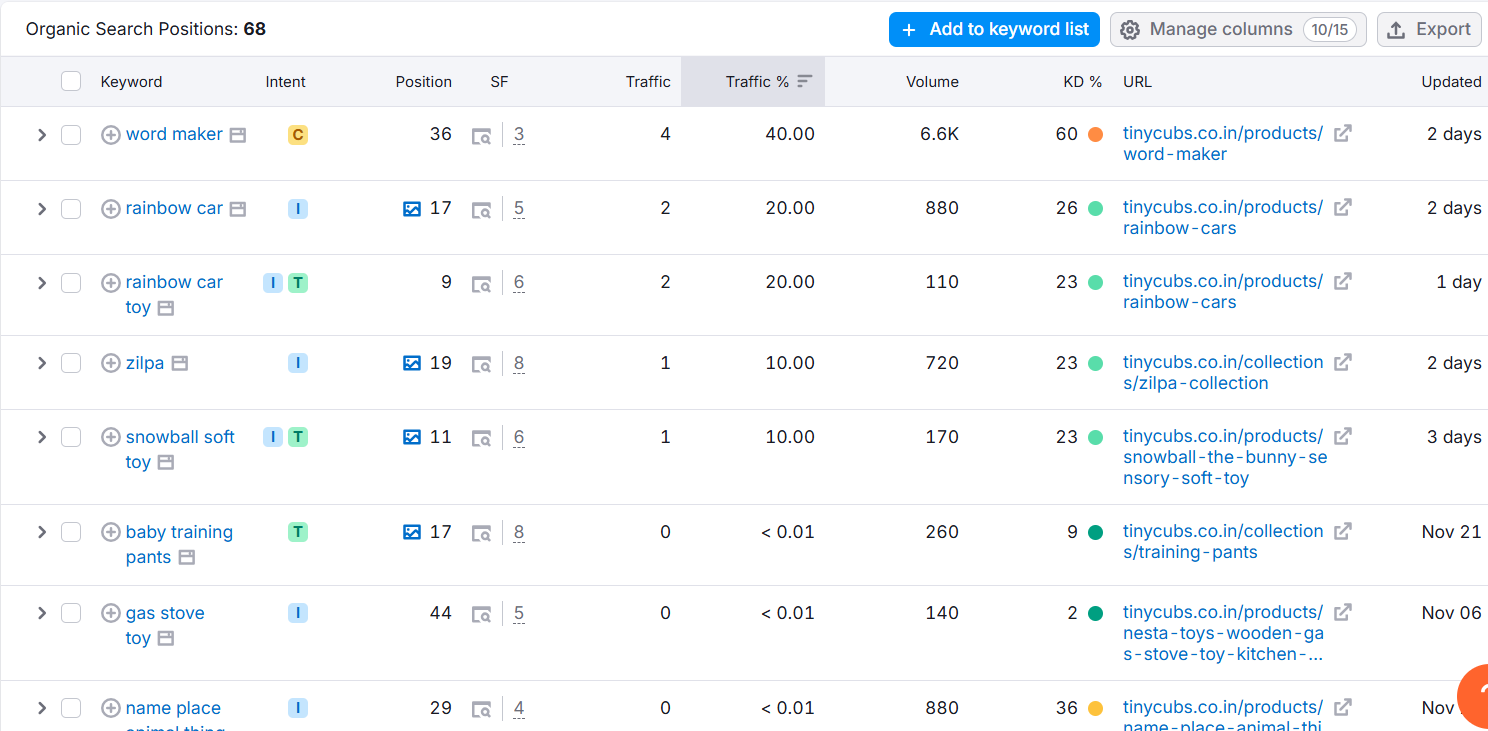Image resolution: width=1488 pixels, height=731 pixels.
Task: Expand the gas stove toy row
Action: click(x=41, y=613)
